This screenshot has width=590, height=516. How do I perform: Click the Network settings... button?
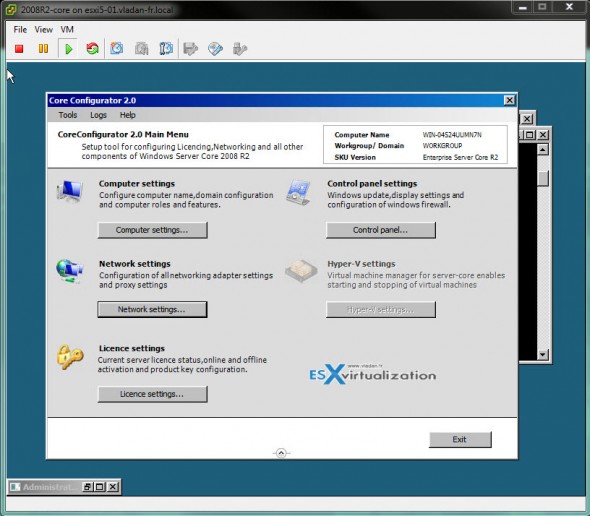(x=152, y=309)
